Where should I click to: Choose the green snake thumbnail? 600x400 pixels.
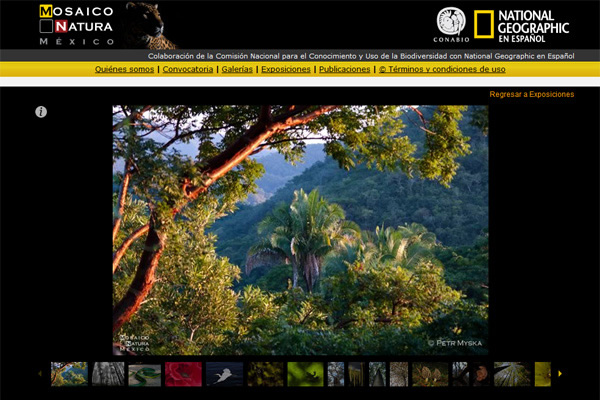point(144,374)
